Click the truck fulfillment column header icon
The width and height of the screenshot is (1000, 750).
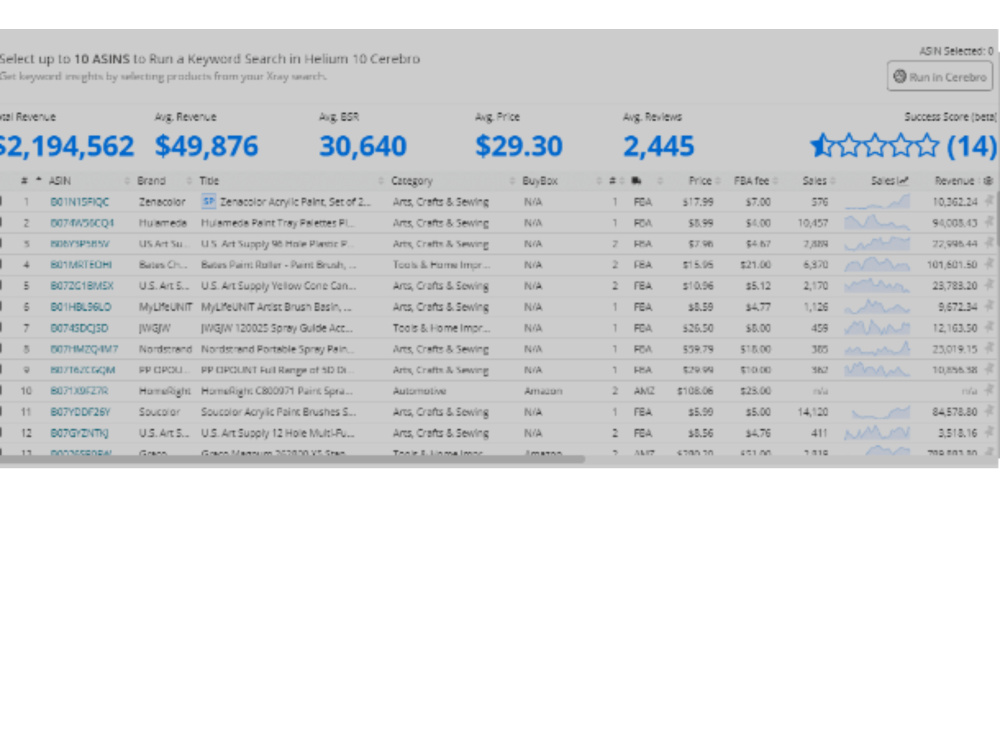[x=636, y=181]
